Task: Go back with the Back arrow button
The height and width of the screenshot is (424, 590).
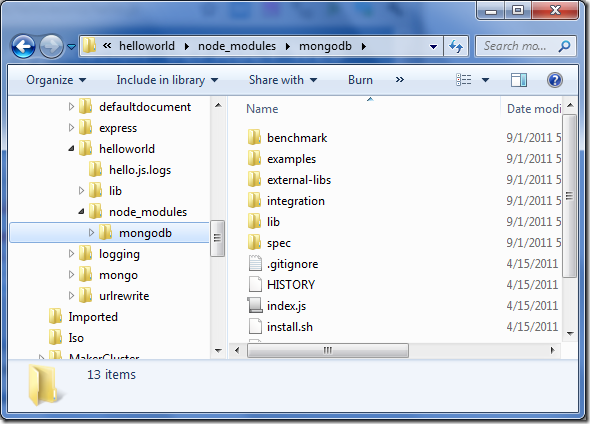Action: [x=23, y=46]
